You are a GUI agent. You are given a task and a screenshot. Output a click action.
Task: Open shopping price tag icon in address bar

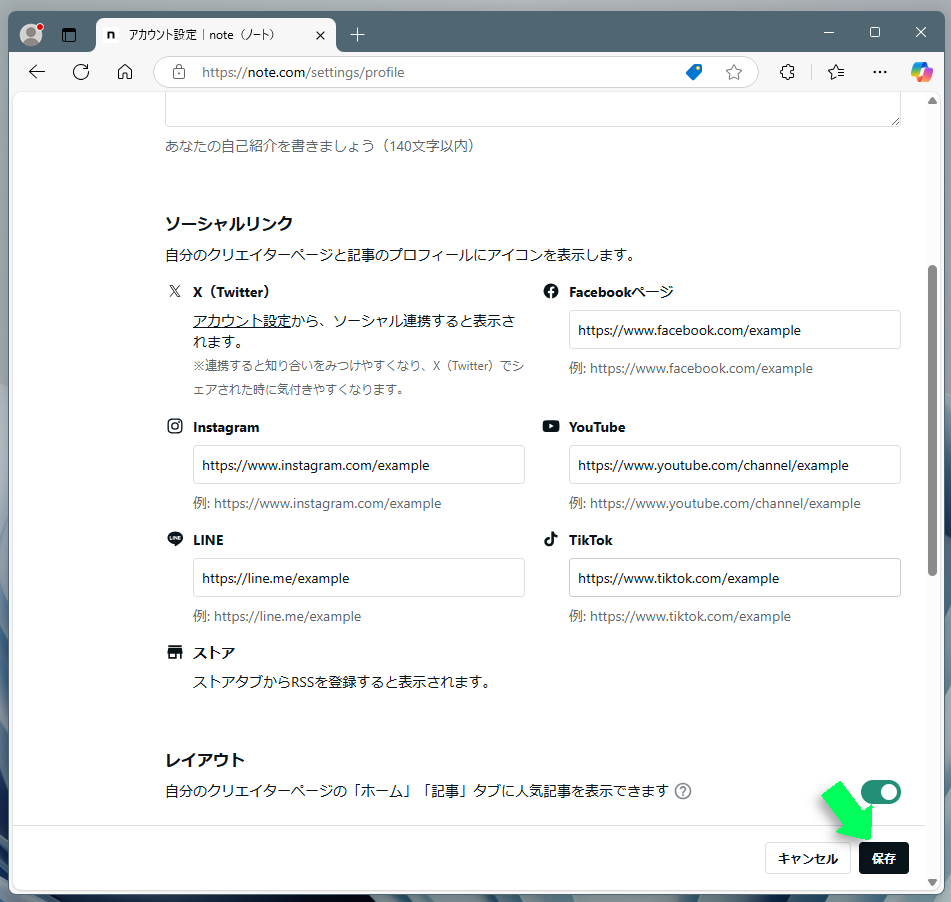(694, 72)
